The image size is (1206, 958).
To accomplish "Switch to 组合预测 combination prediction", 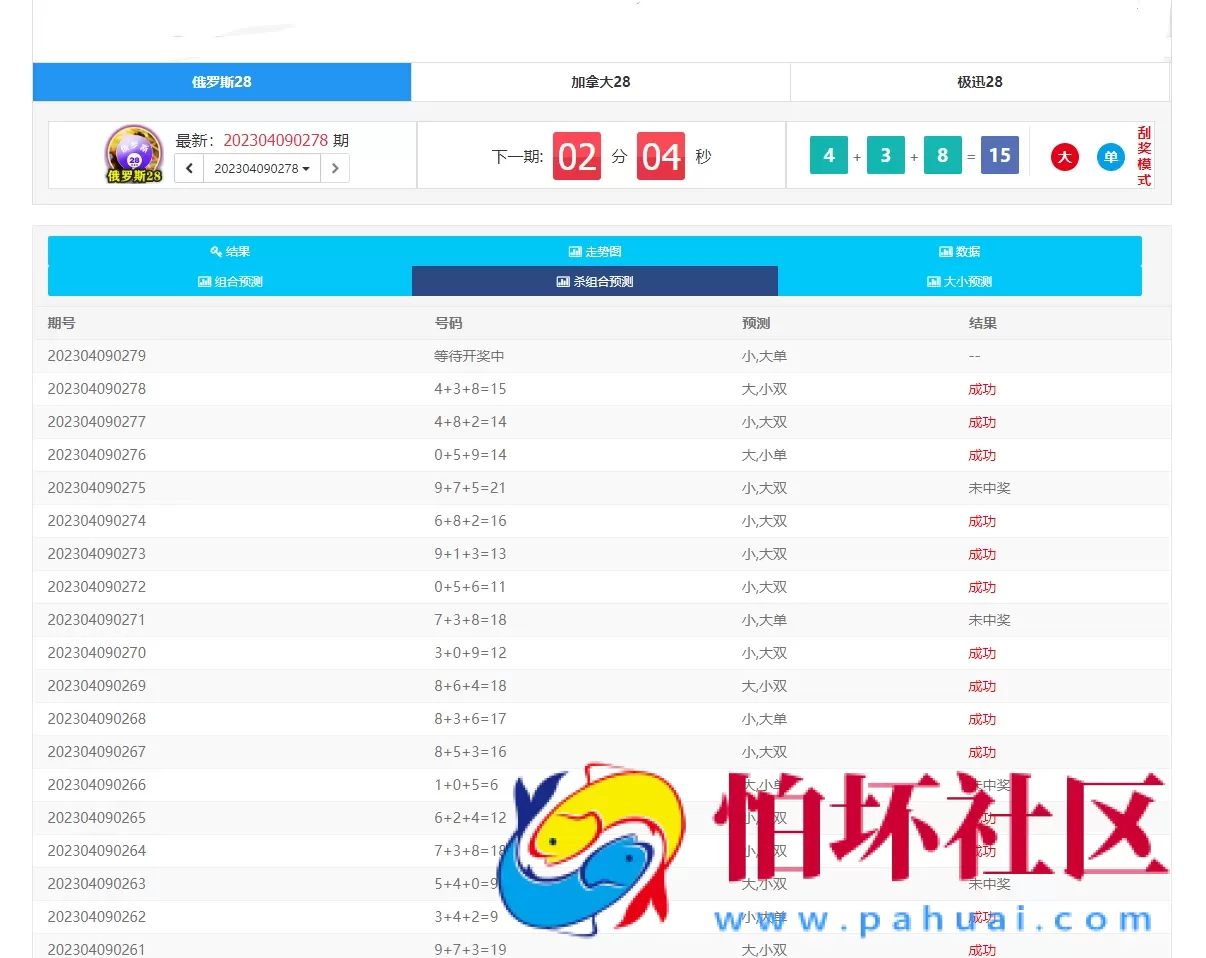I will pos(229,281).
